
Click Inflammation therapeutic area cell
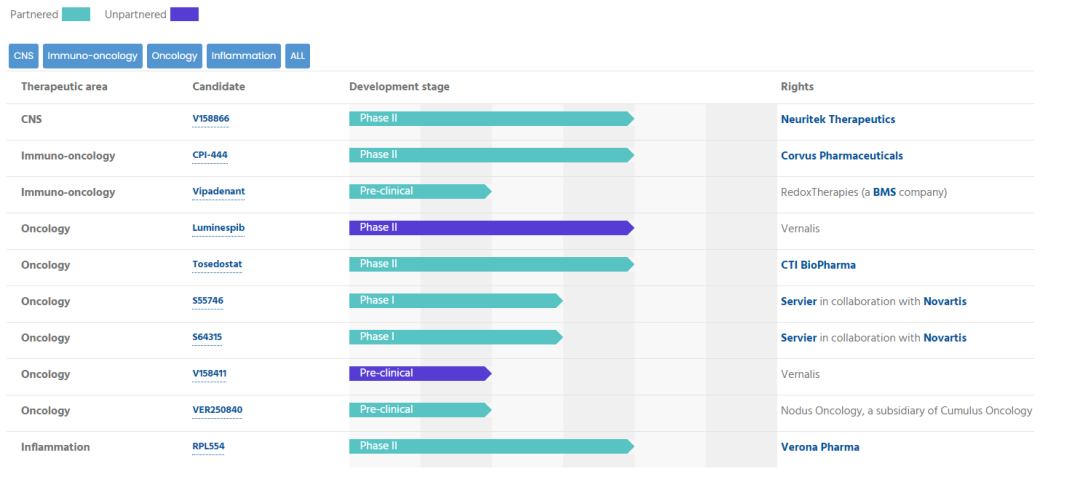[55, 447]
